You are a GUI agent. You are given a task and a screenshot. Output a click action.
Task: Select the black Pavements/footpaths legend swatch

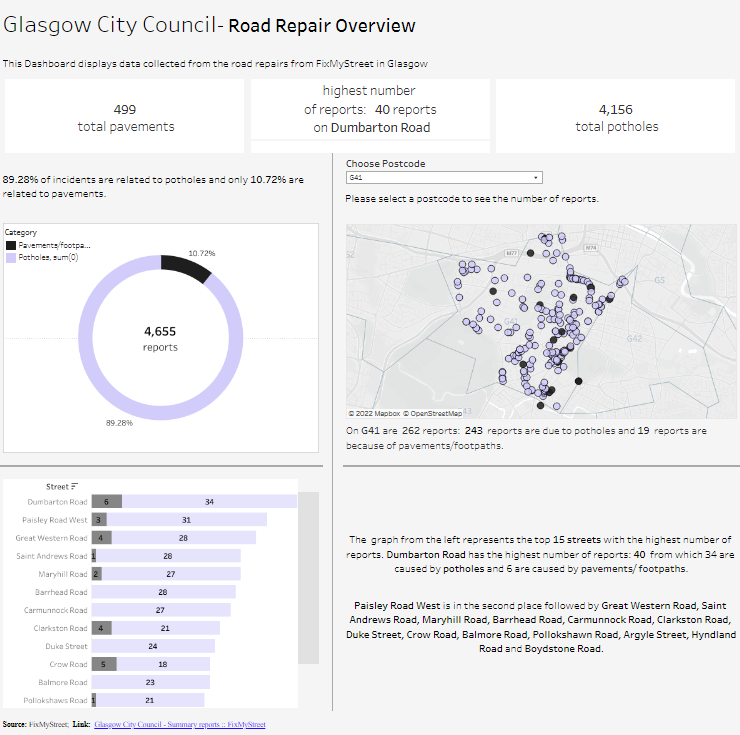click(11, 245)
